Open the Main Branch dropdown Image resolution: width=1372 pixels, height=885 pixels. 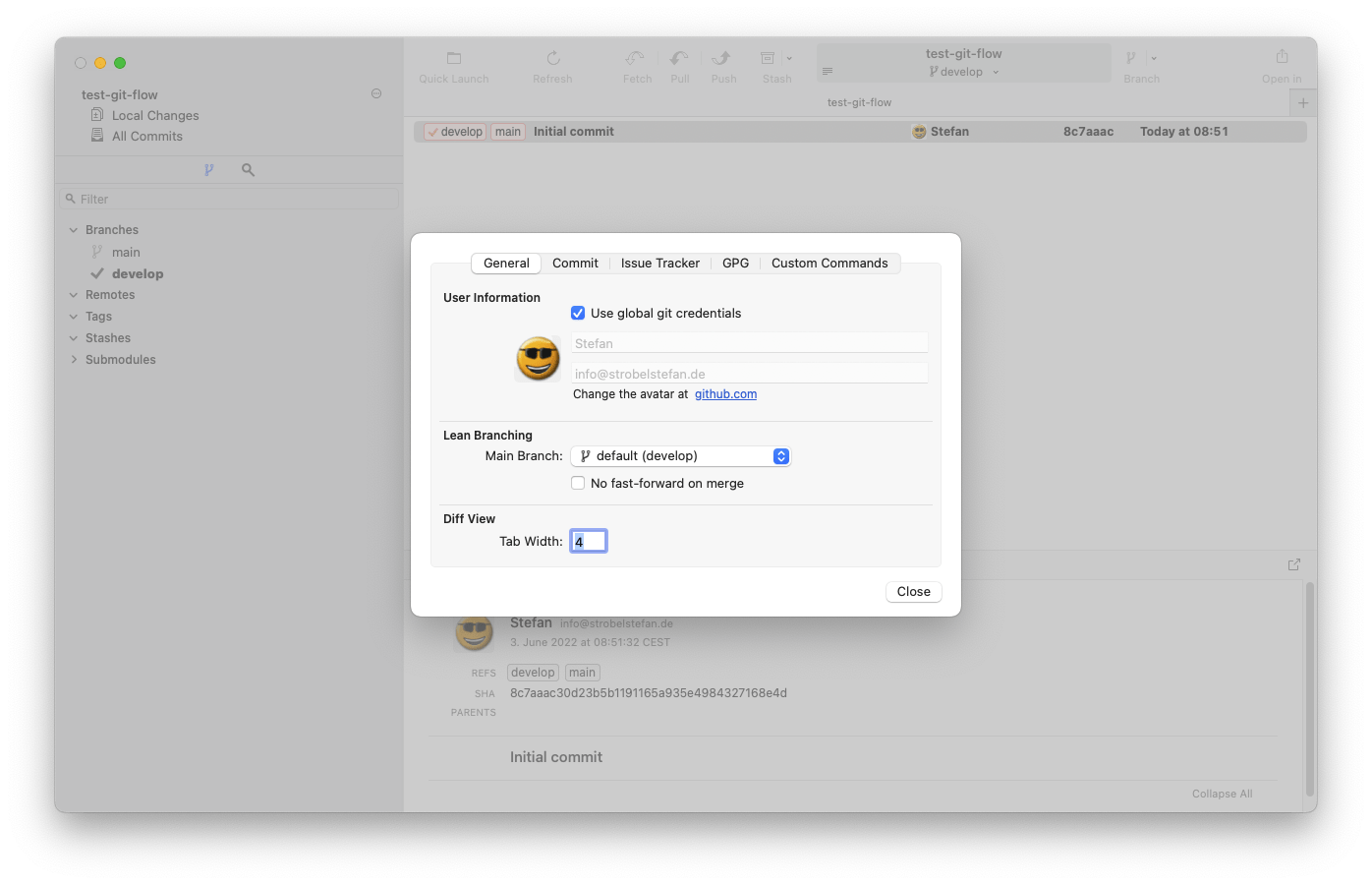click(x=680, y=455)
